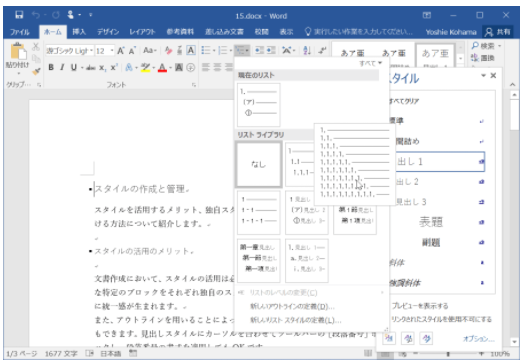Screen dimensions: 523x362
Task: Increase font size with grow font icon
Action: [x=121, y=50]
